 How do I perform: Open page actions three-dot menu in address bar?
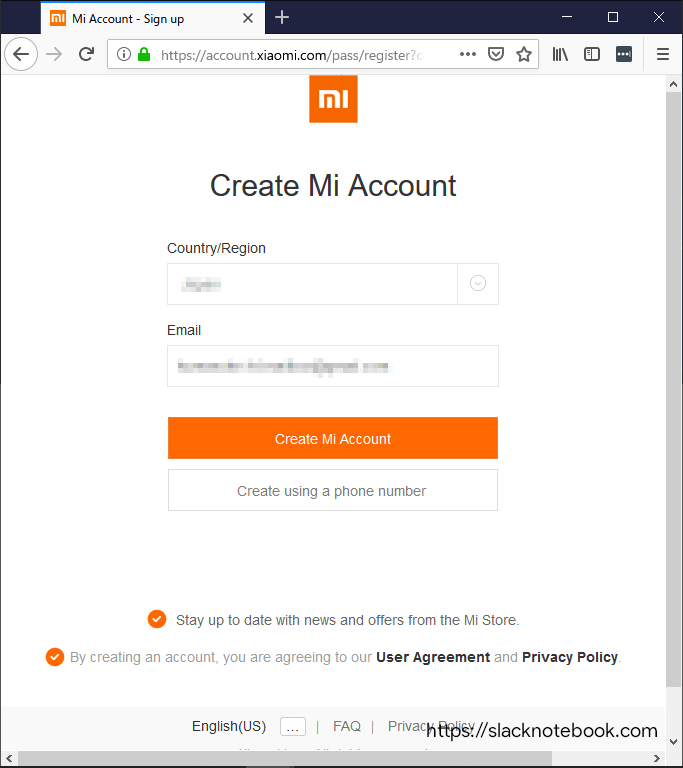point(468,54)
